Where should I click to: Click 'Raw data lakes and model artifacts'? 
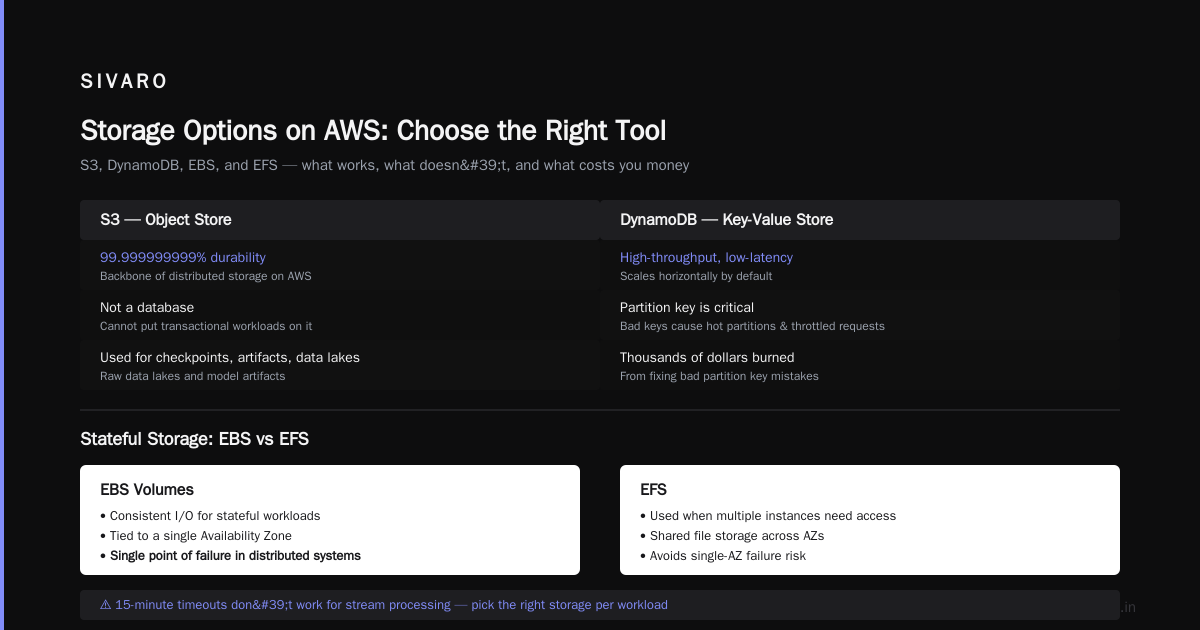193,376
